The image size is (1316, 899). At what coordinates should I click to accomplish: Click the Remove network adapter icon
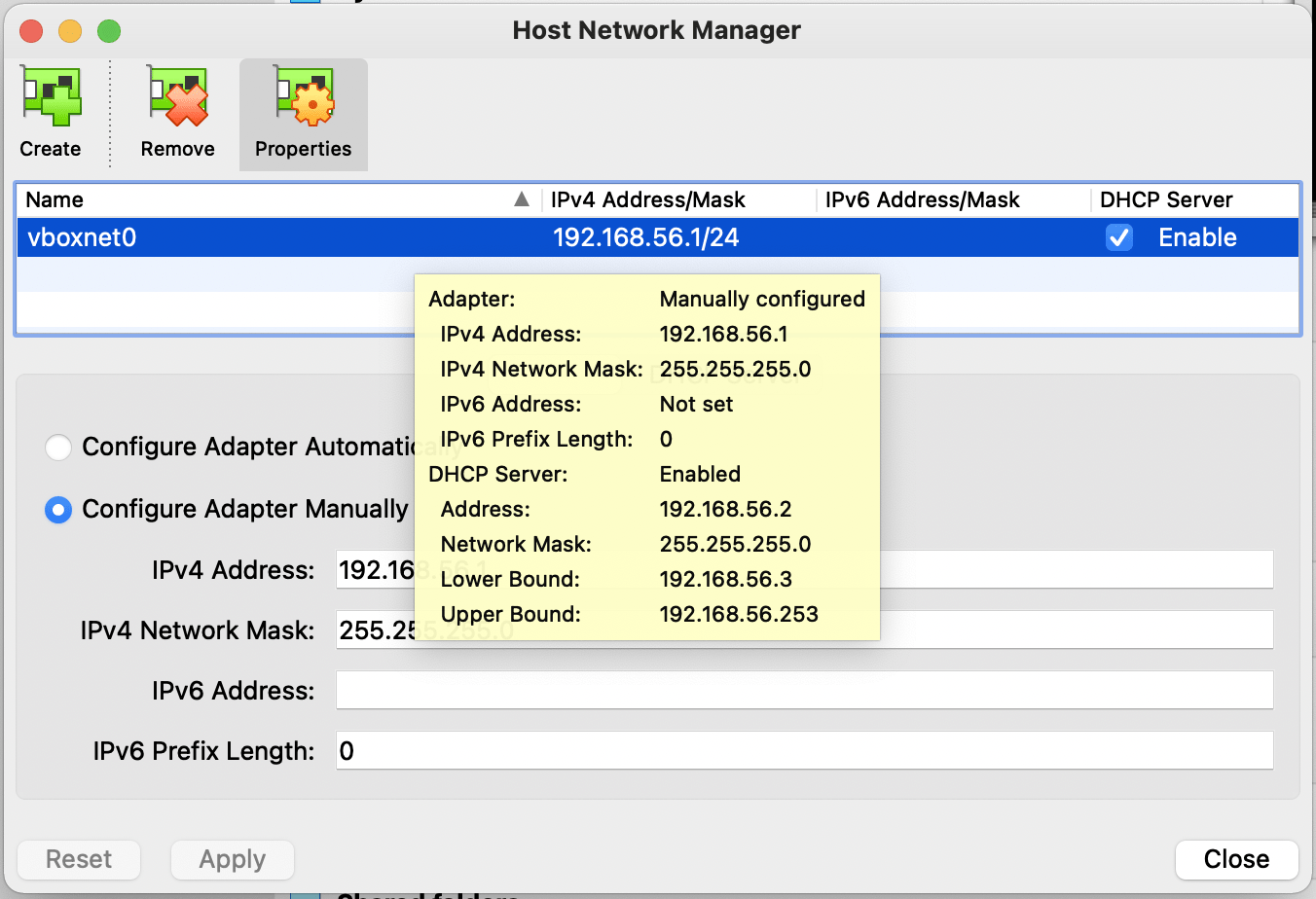tap(178, 97)
